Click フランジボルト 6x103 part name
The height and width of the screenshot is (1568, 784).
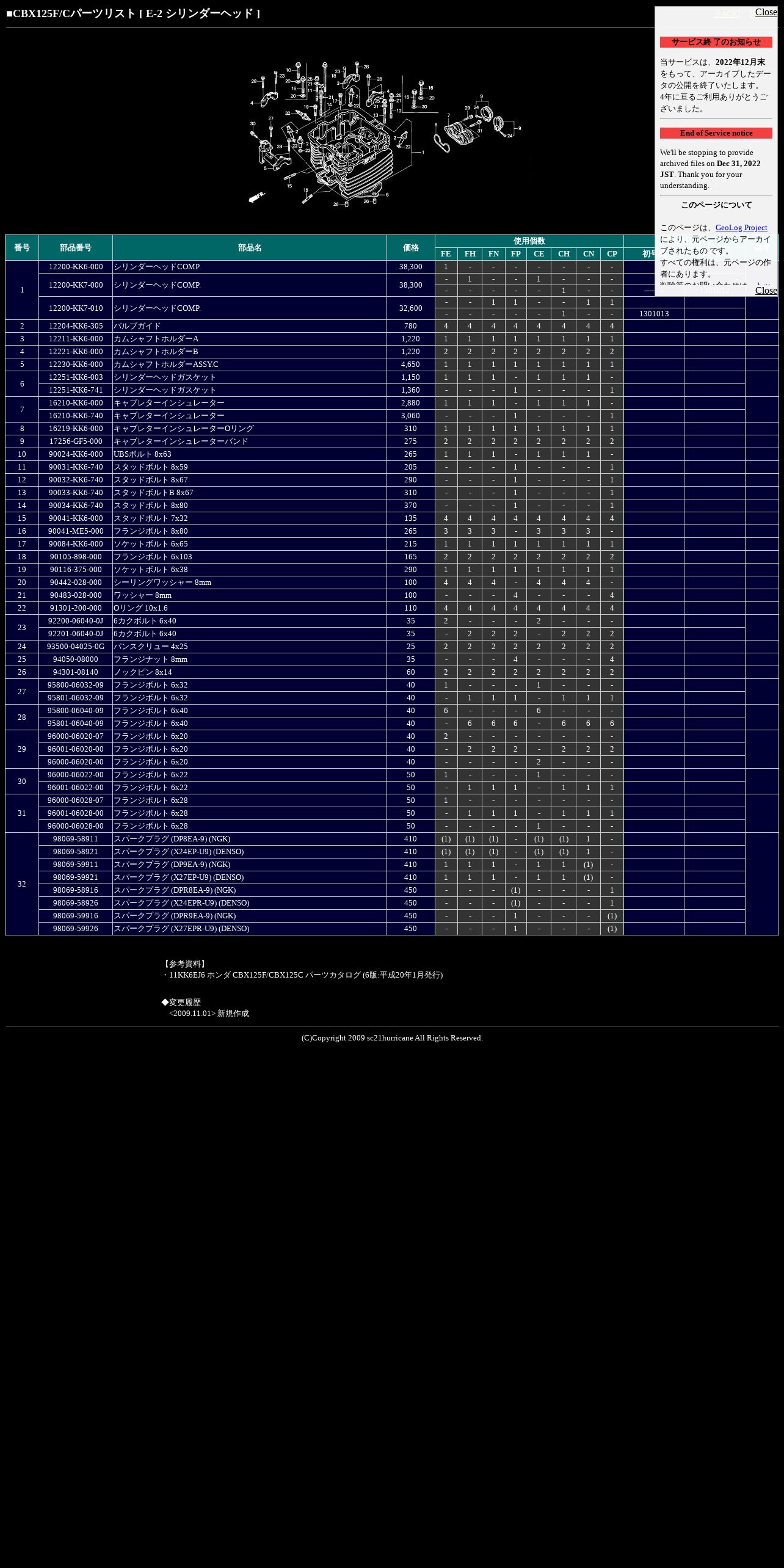click(153, 557)
